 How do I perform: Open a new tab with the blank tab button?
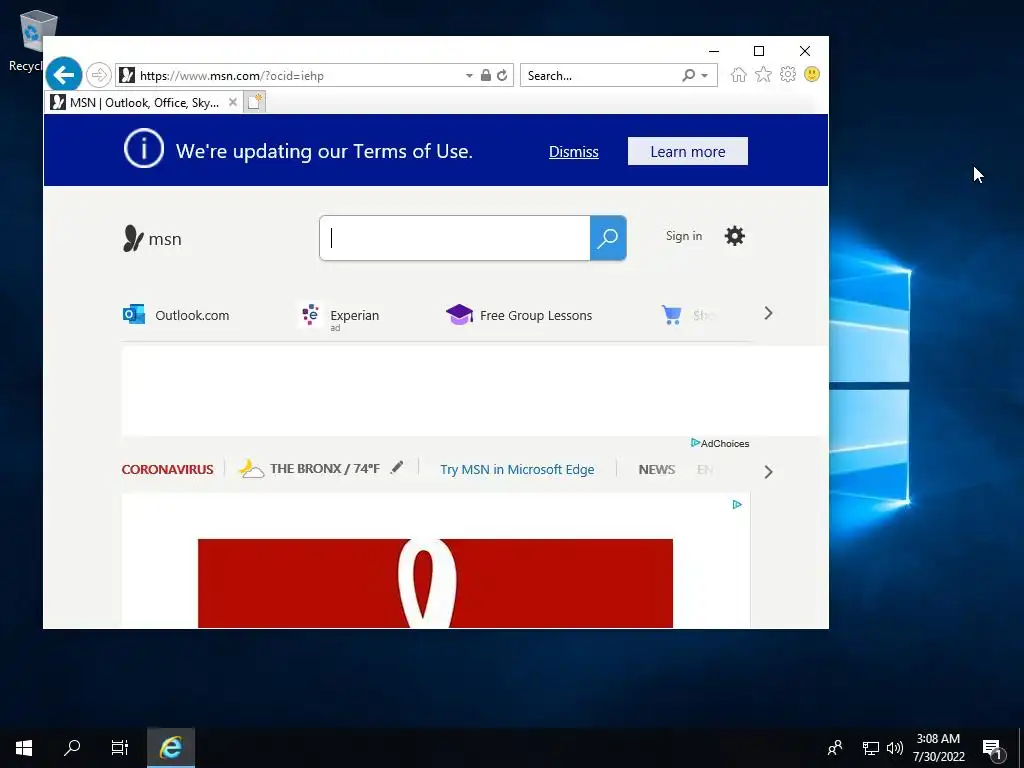[255, 102]
